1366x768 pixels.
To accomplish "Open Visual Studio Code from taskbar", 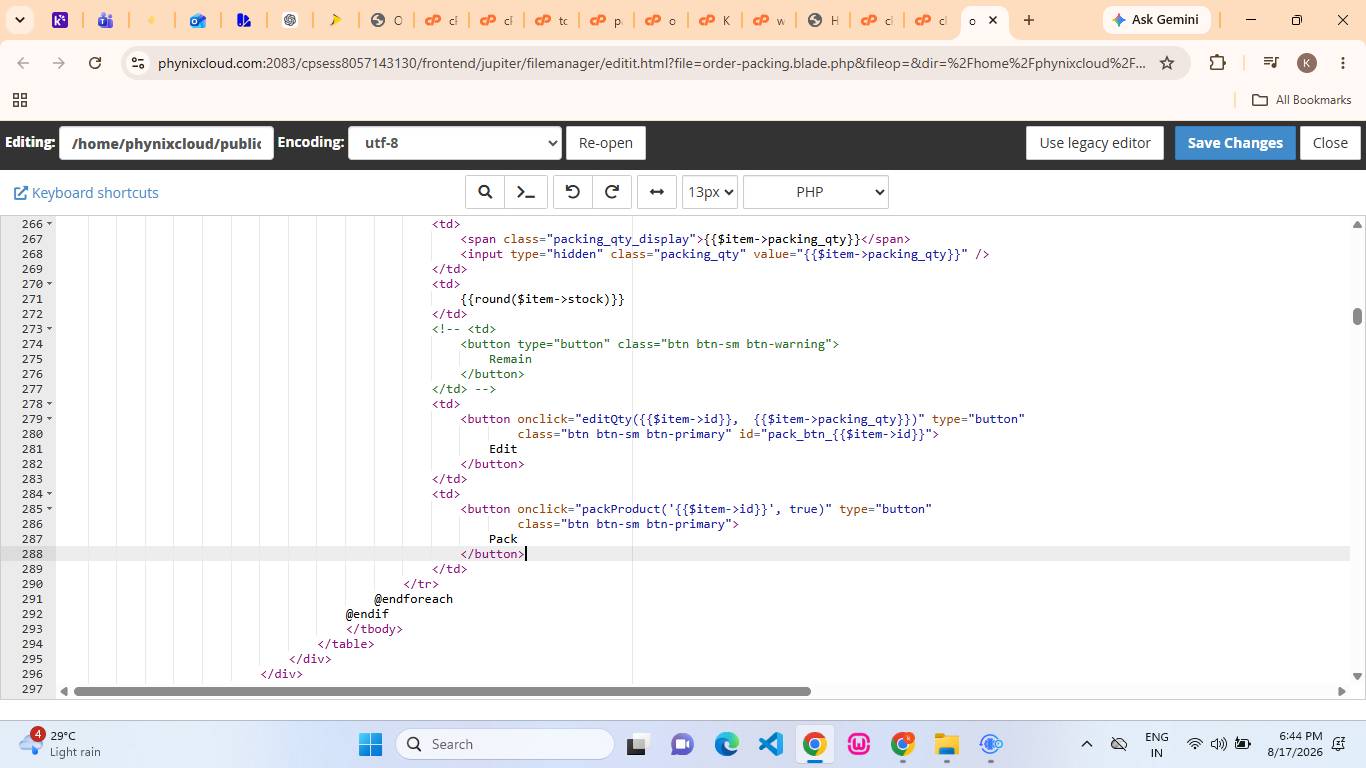I will coord(770,744).
